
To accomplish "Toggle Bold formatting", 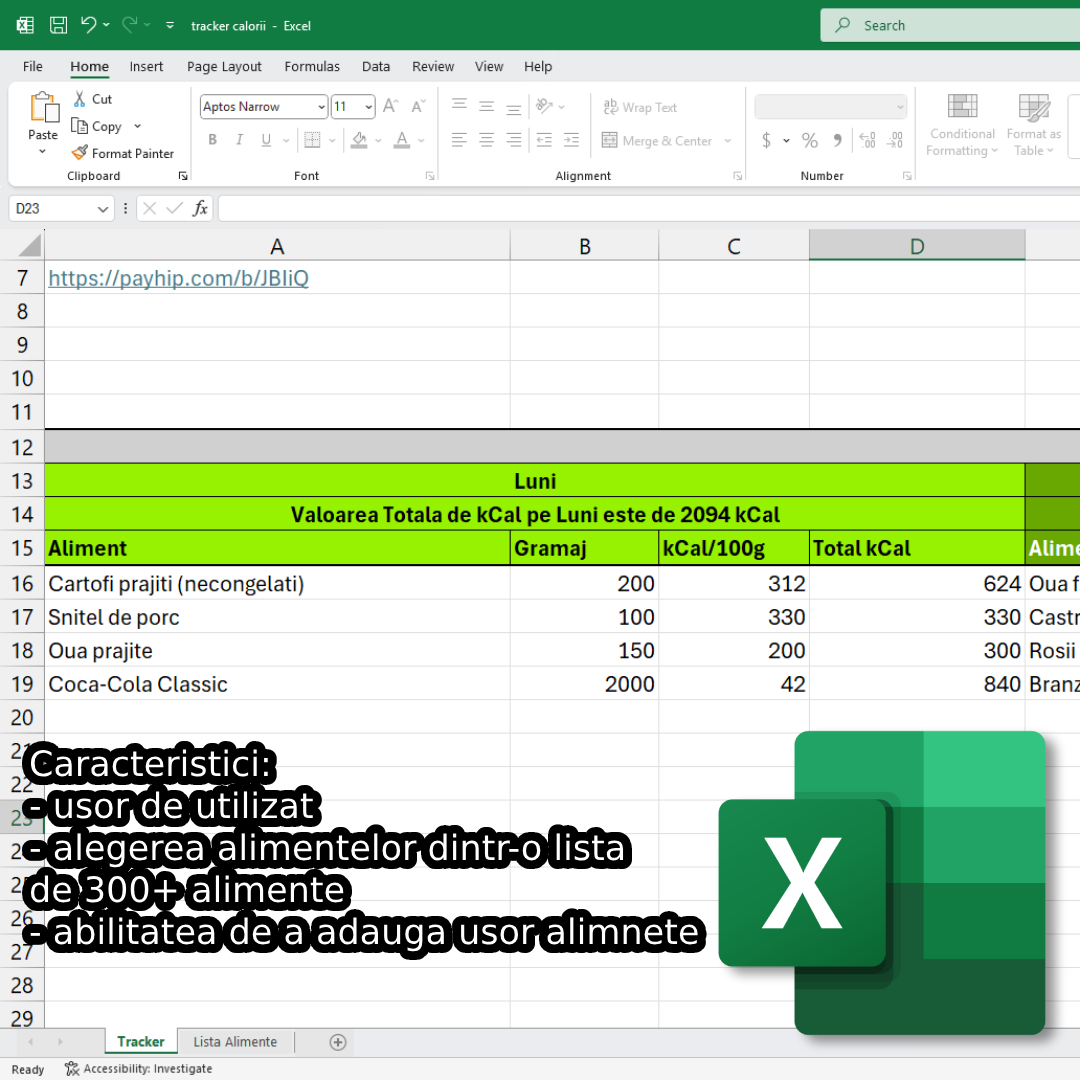I will 213,140.
